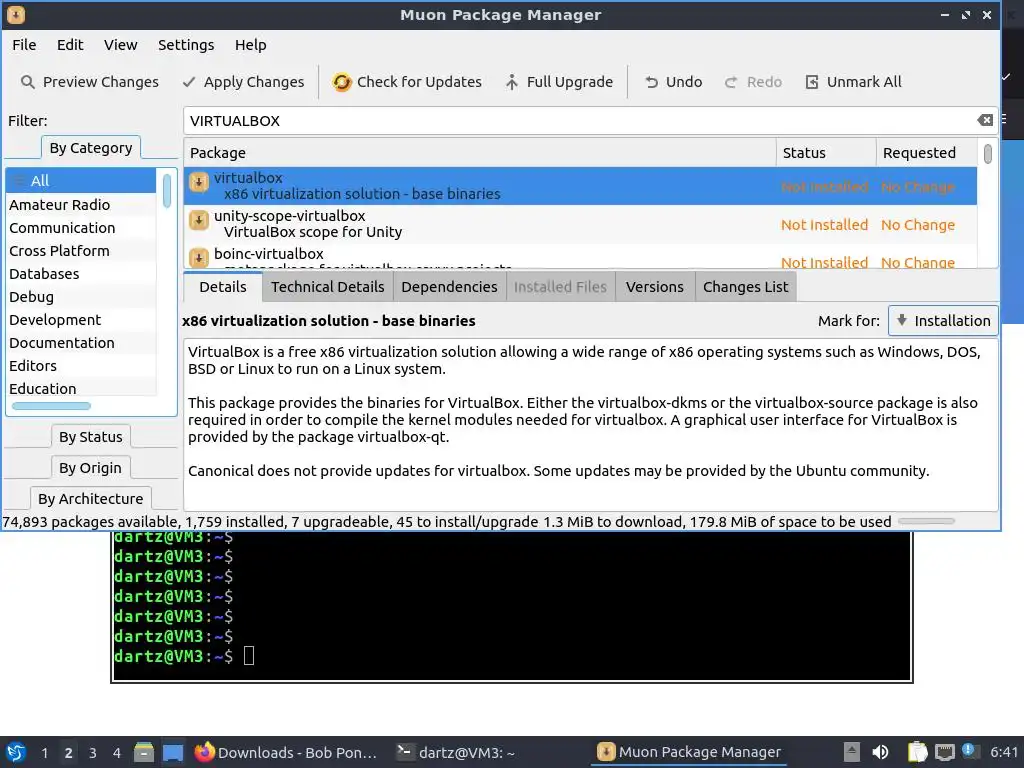
Task: Switch to workspace 4
Action: point(116,753)
